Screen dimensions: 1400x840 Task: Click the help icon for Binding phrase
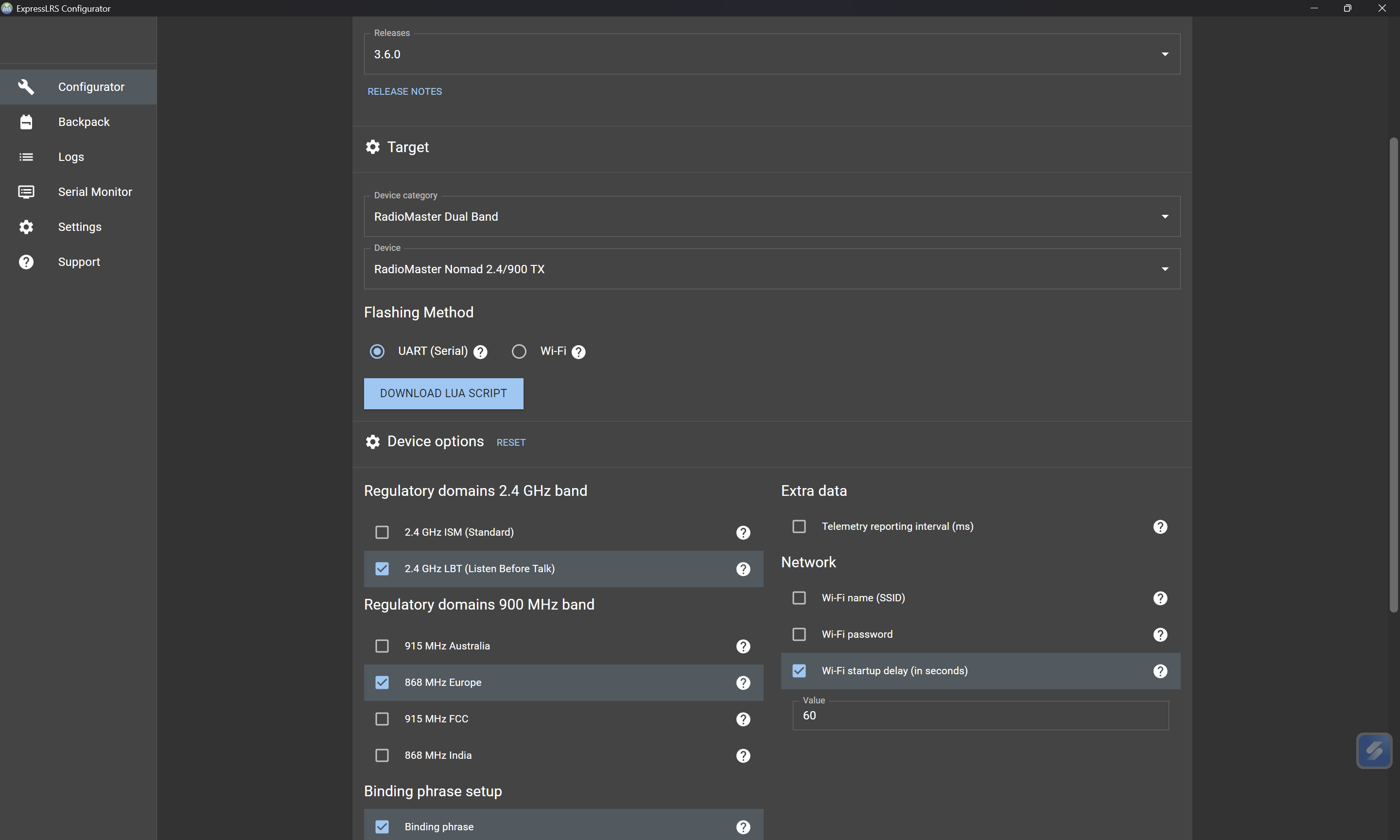[743, 827]
